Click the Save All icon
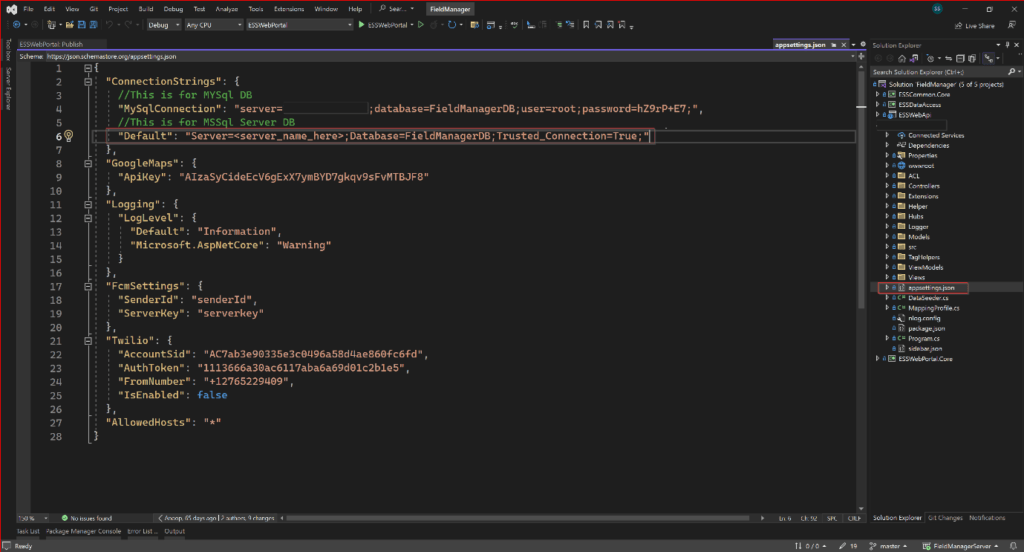This screenshot has height=552, width=1024. [x=93, y=25]
